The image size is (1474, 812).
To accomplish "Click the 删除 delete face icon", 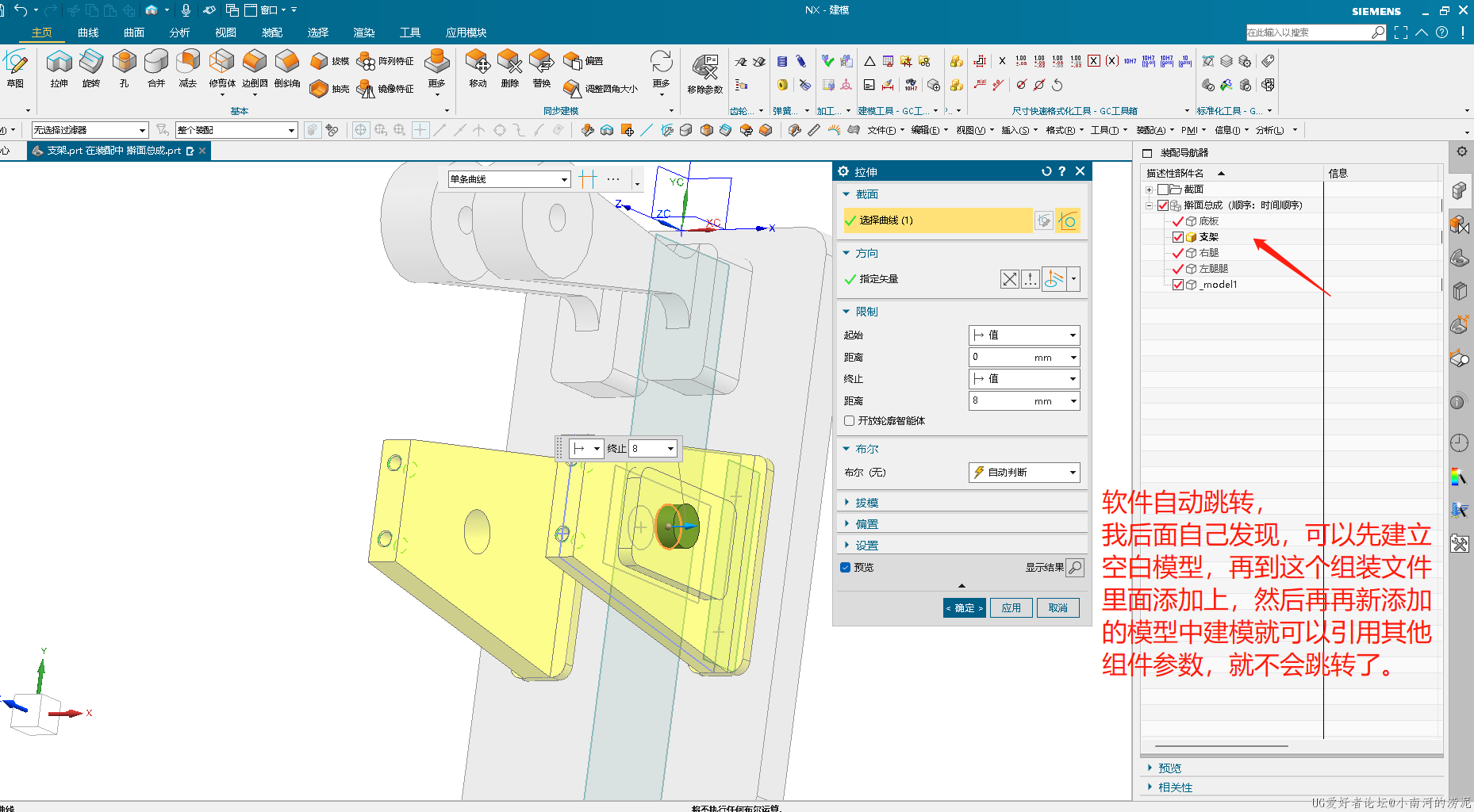I will (x=510, y=68).
